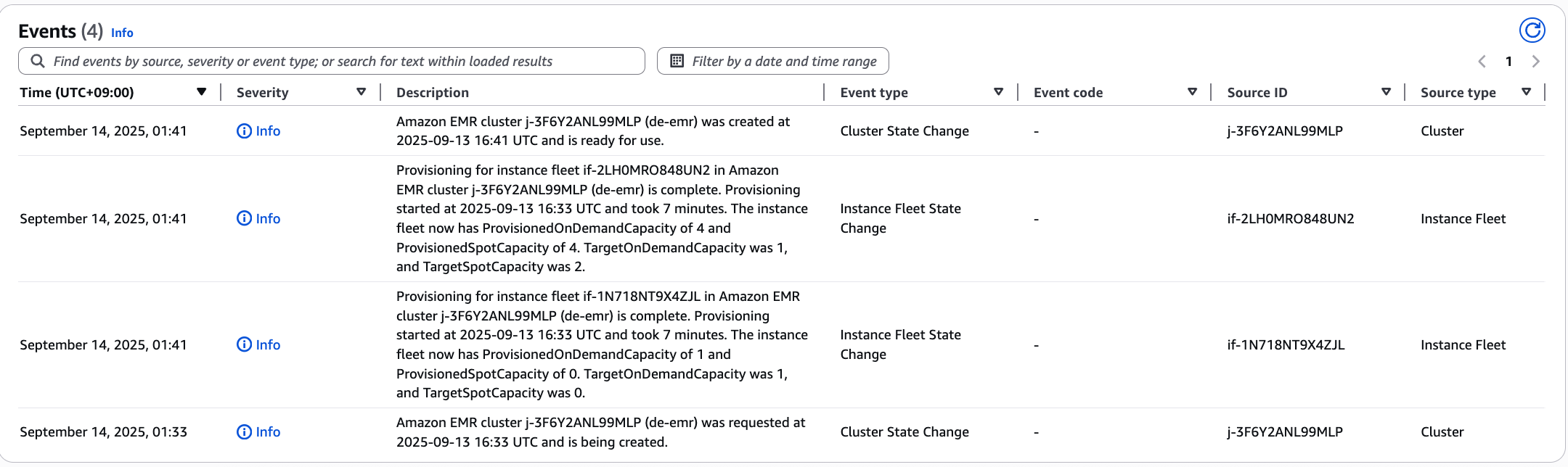Viewport: 1568px width, 467px height.
Task: Open Event code column sort dropdown
Action: tap(1192, 92)
